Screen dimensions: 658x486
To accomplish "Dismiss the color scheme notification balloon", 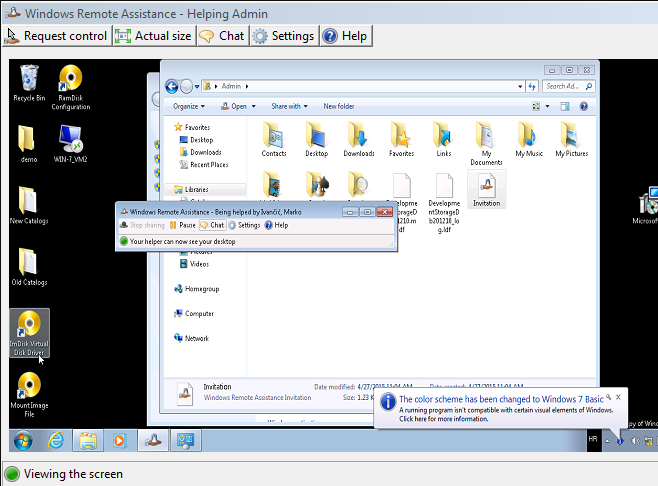I will (618, 397).
